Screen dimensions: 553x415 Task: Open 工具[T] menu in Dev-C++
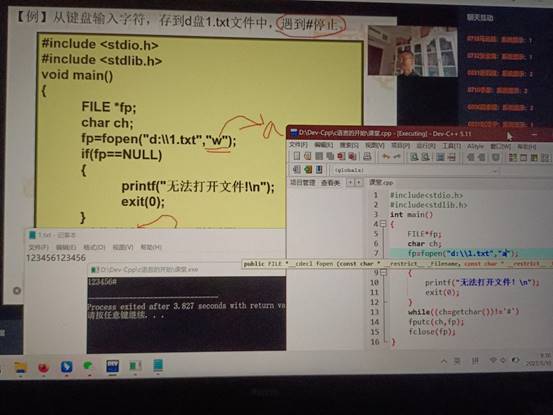point(451,146)
